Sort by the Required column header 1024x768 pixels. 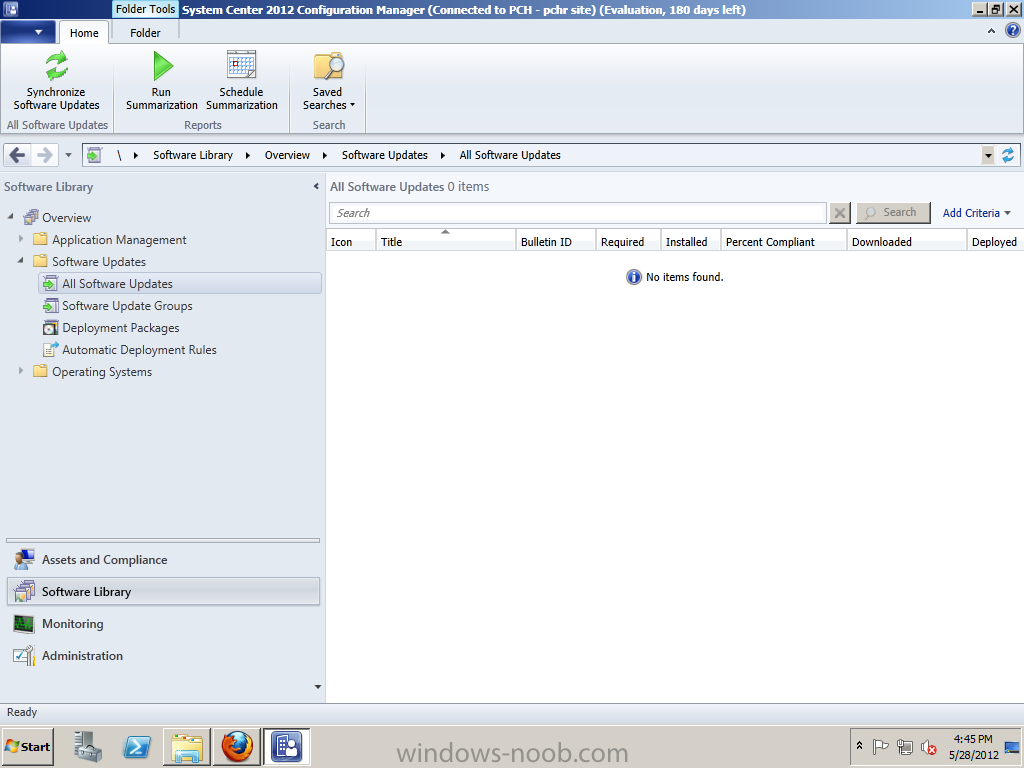click(628, 241)
